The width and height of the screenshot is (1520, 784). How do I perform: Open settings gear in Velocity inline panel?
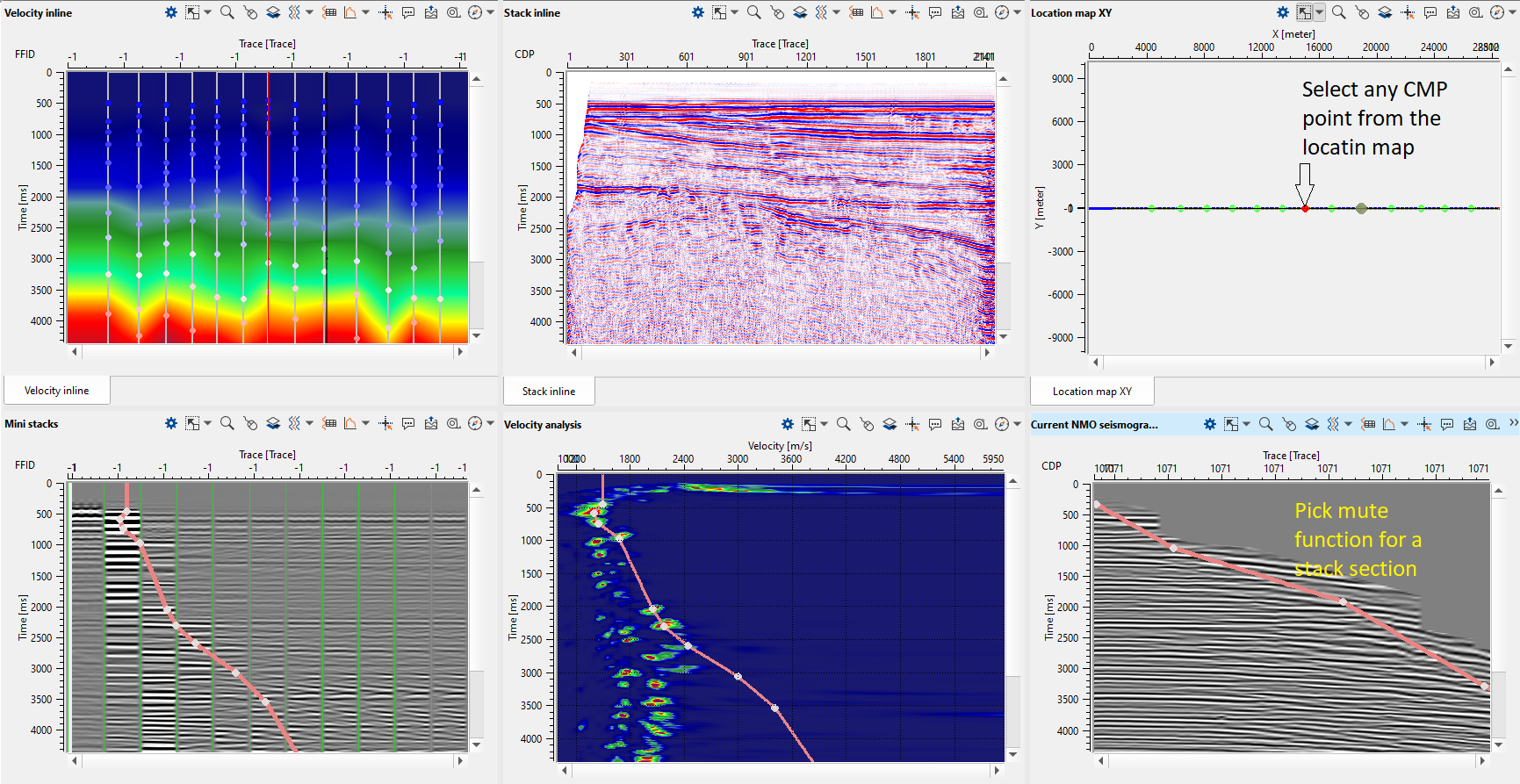click(171, 12)
